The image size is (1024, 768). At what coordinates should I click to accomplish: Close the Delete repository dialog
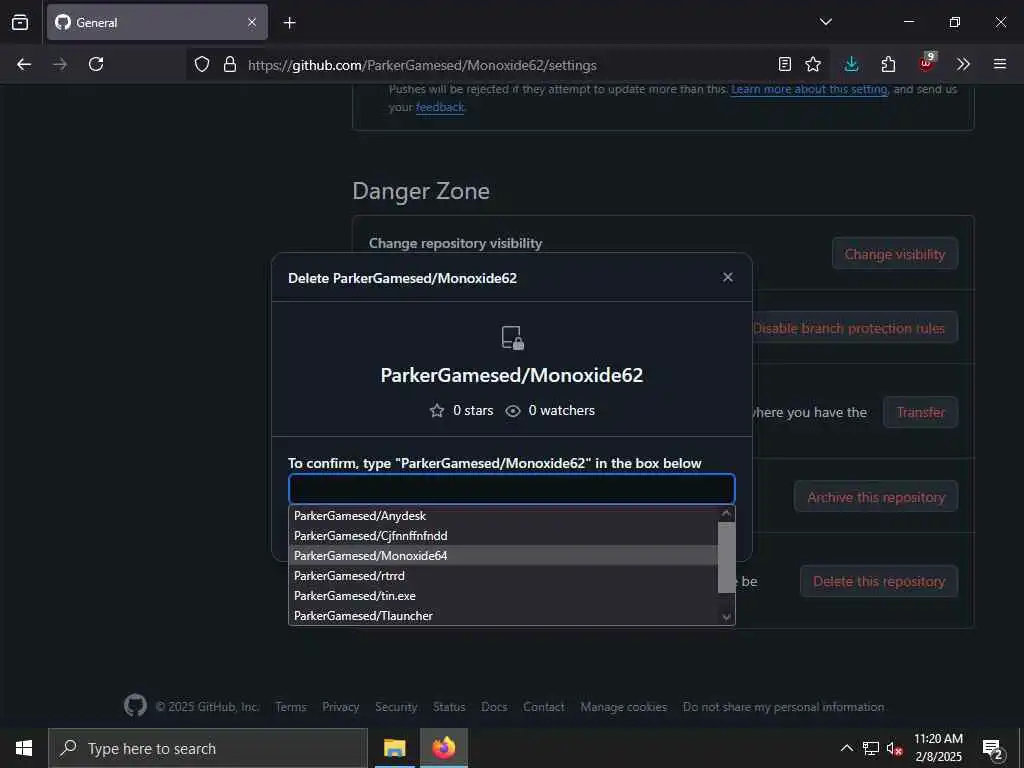pos(728,278)
